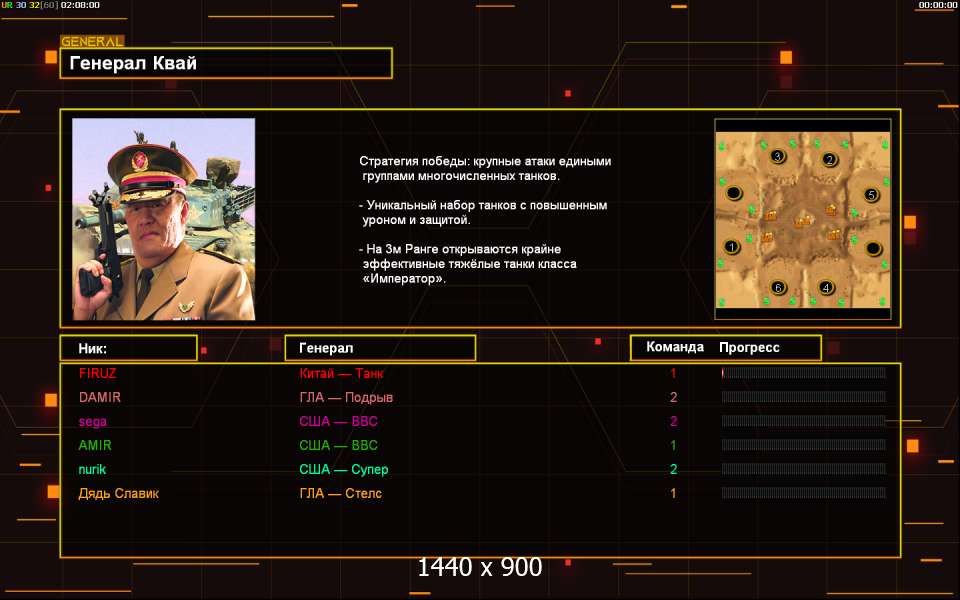Image resolution: width=960 pixels, height=600 pixels.
Task: Click ГЛА — Подрыв general entry
Action: point(346,397)
